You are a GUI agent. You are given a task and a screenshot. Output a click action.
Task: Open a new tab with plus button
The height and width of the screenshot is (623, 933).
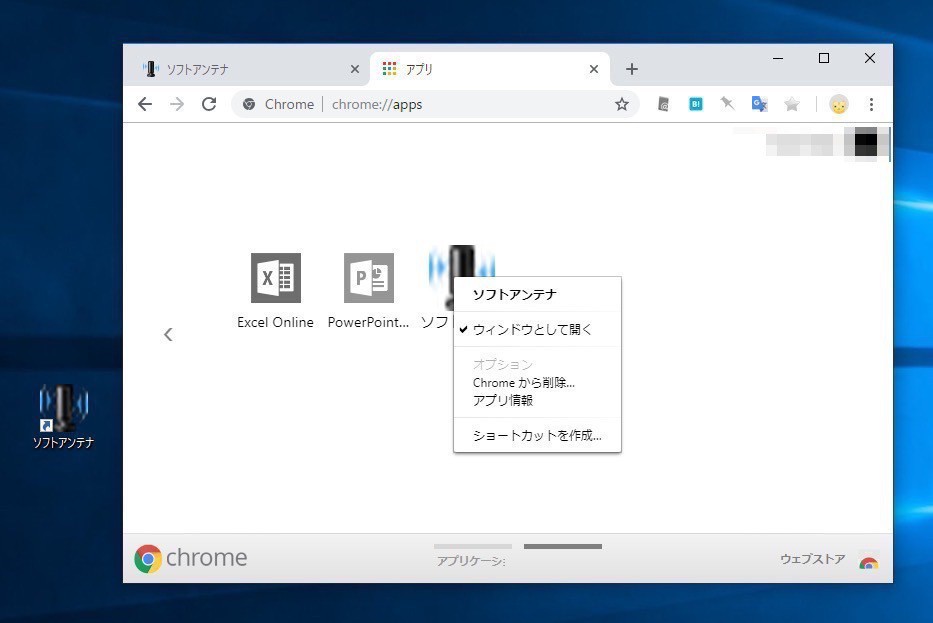(x=632, y=69)
